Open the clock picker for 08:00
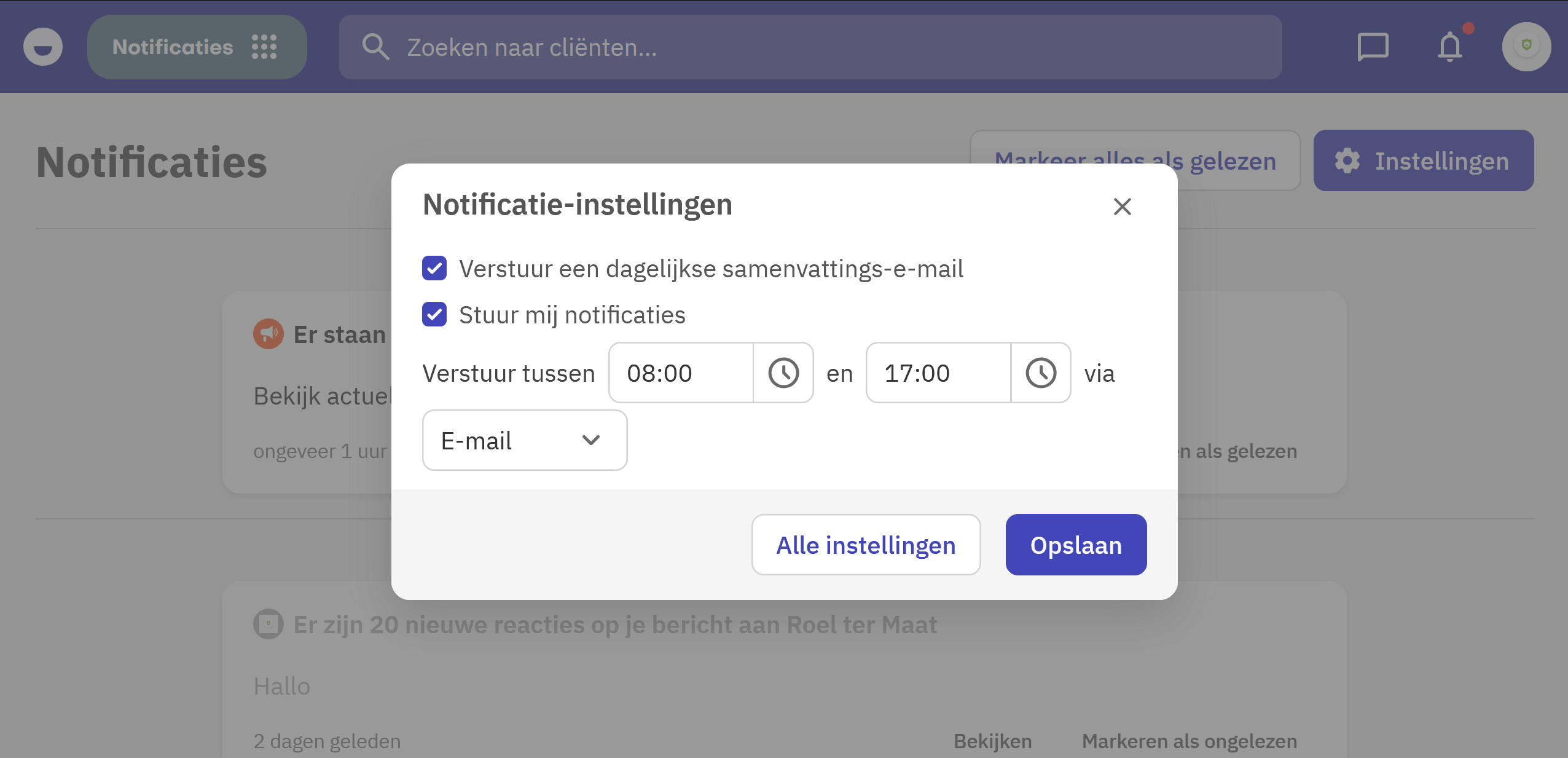This screenshot has width=1568, height=758. (x=783, y=373)
